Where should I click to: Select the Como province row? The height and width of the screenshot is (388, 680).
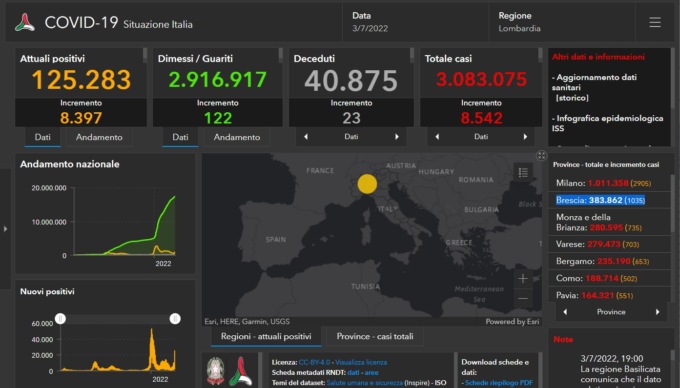(x=609, y=278)
